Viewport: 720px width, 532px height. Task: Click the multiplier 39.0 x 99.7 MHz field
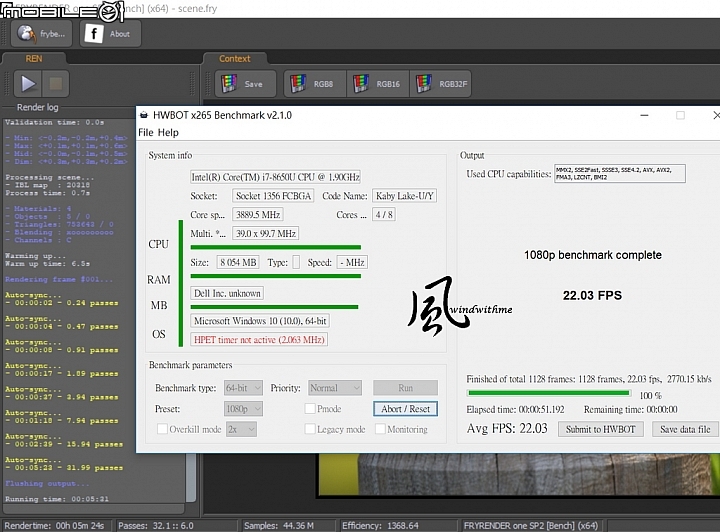point(265,233)
